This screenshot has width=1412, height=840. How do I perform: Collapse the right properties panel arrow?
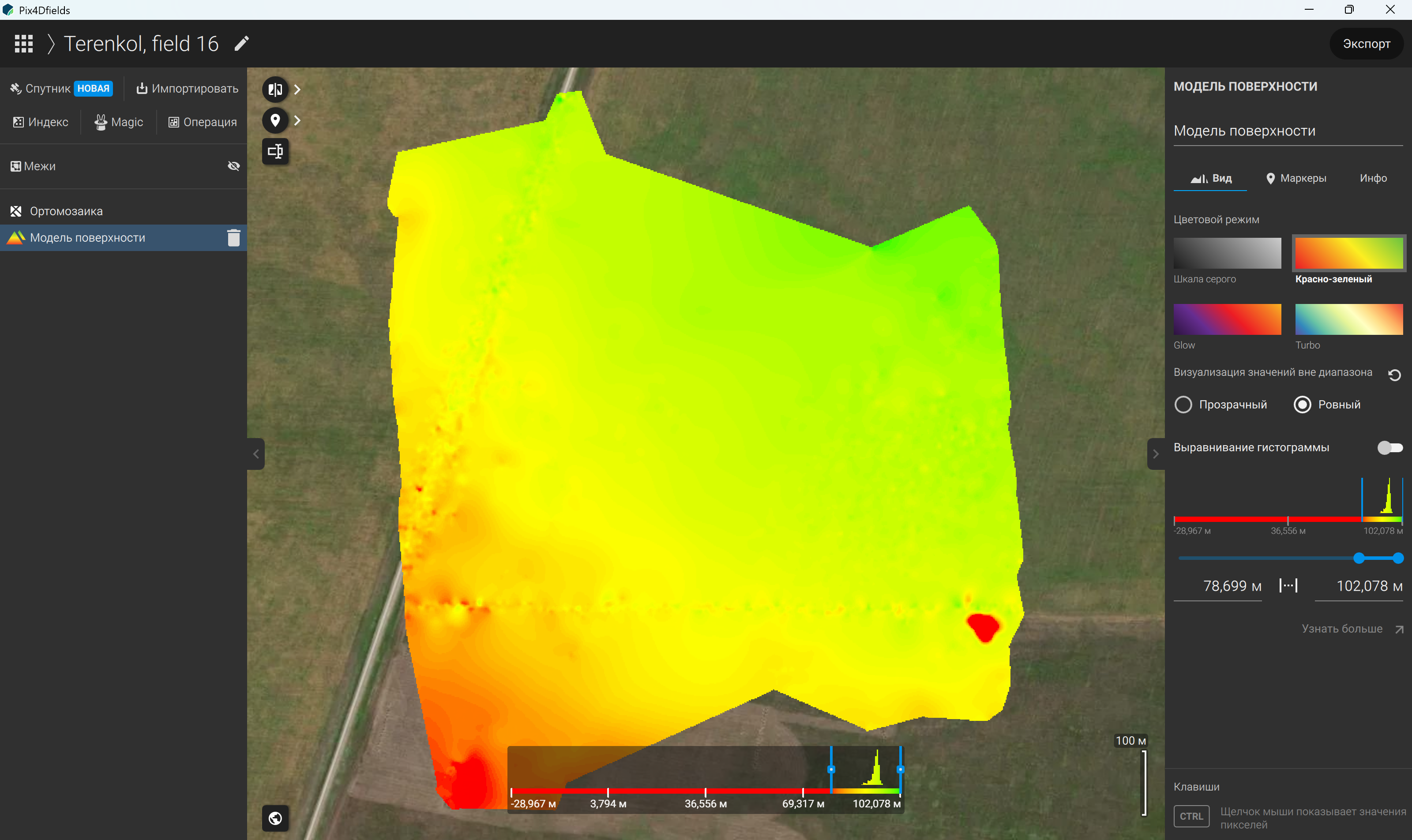click(1156, 454)
